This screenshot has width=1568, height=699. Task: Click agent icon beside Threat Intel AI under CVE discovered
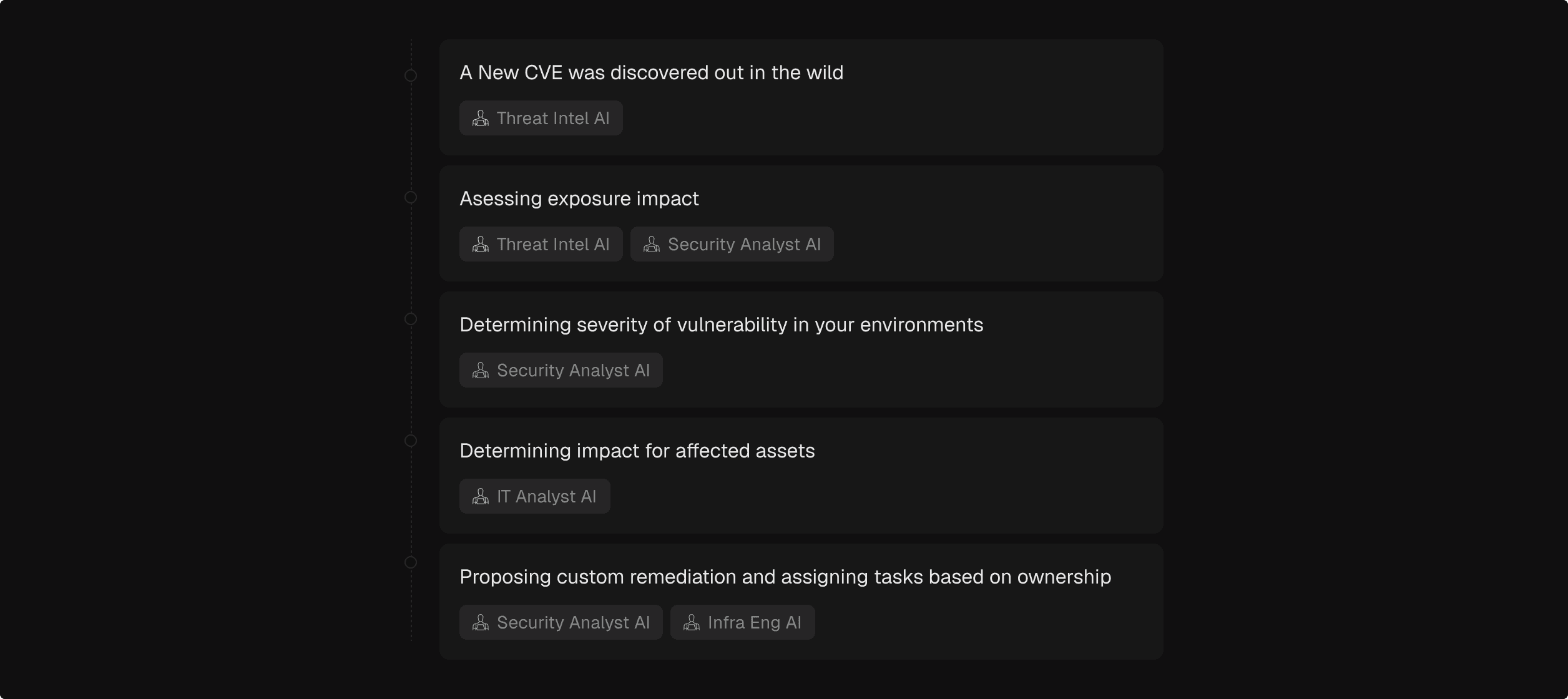(481, 119)
